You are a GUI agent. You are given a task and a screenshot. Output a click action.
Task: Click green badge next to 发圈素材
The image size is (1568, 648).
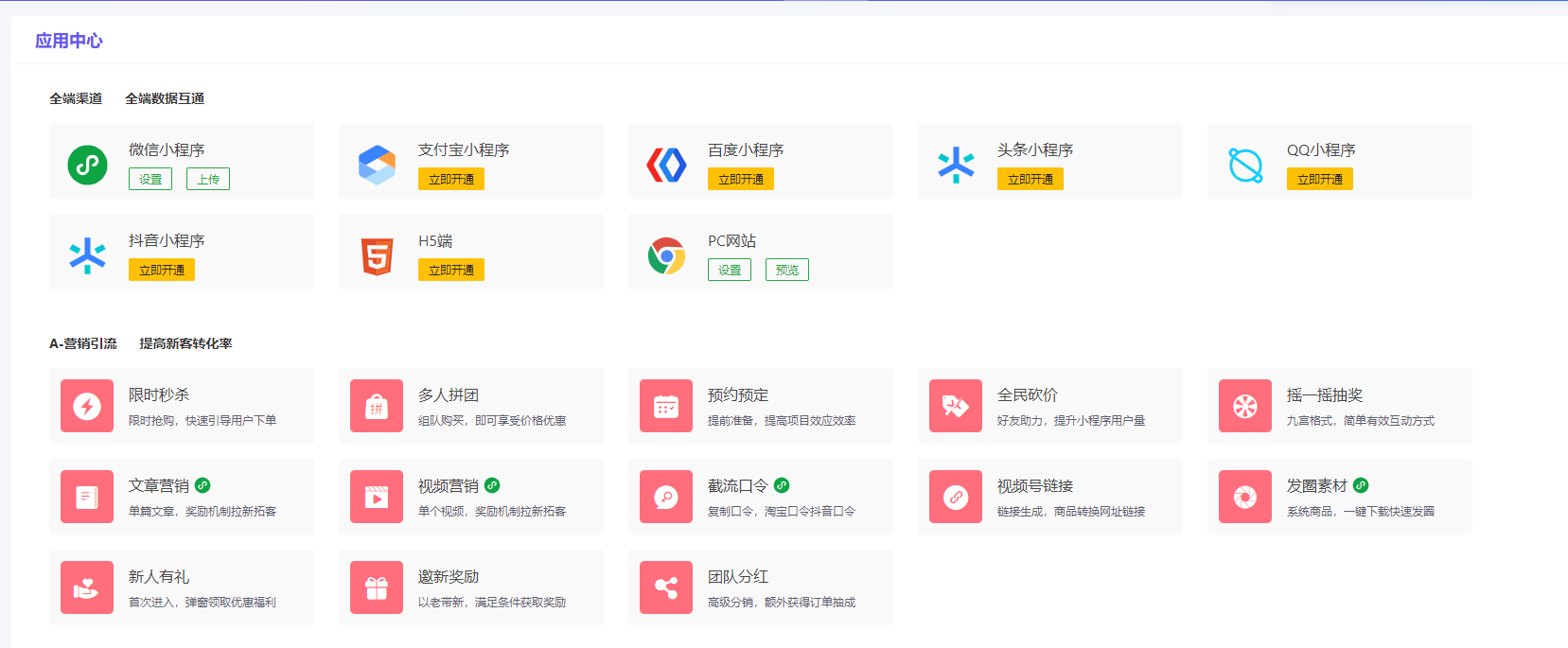coord(1361,485)
